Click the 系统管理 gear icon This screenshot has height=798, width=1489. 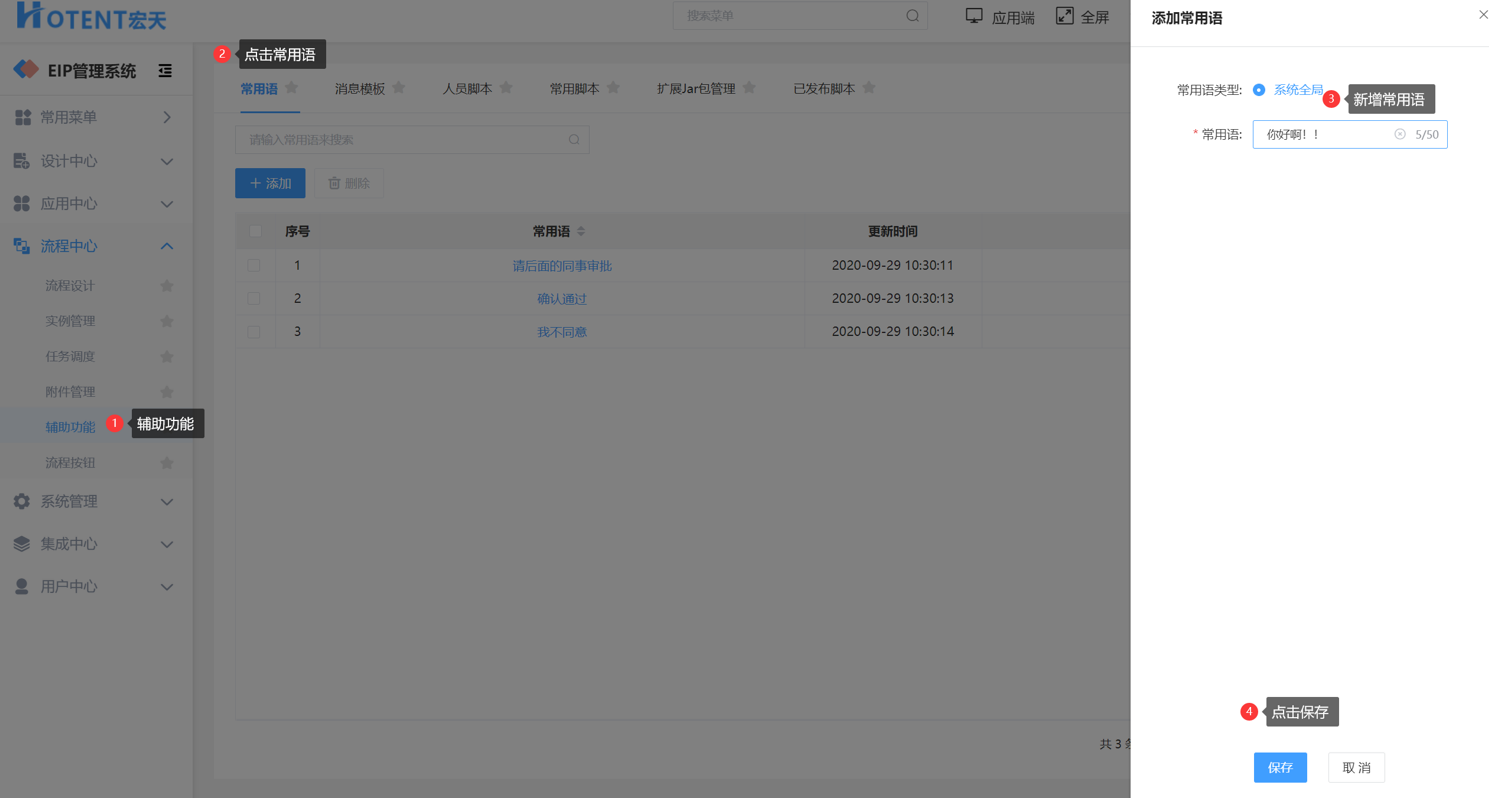[22, 501]
